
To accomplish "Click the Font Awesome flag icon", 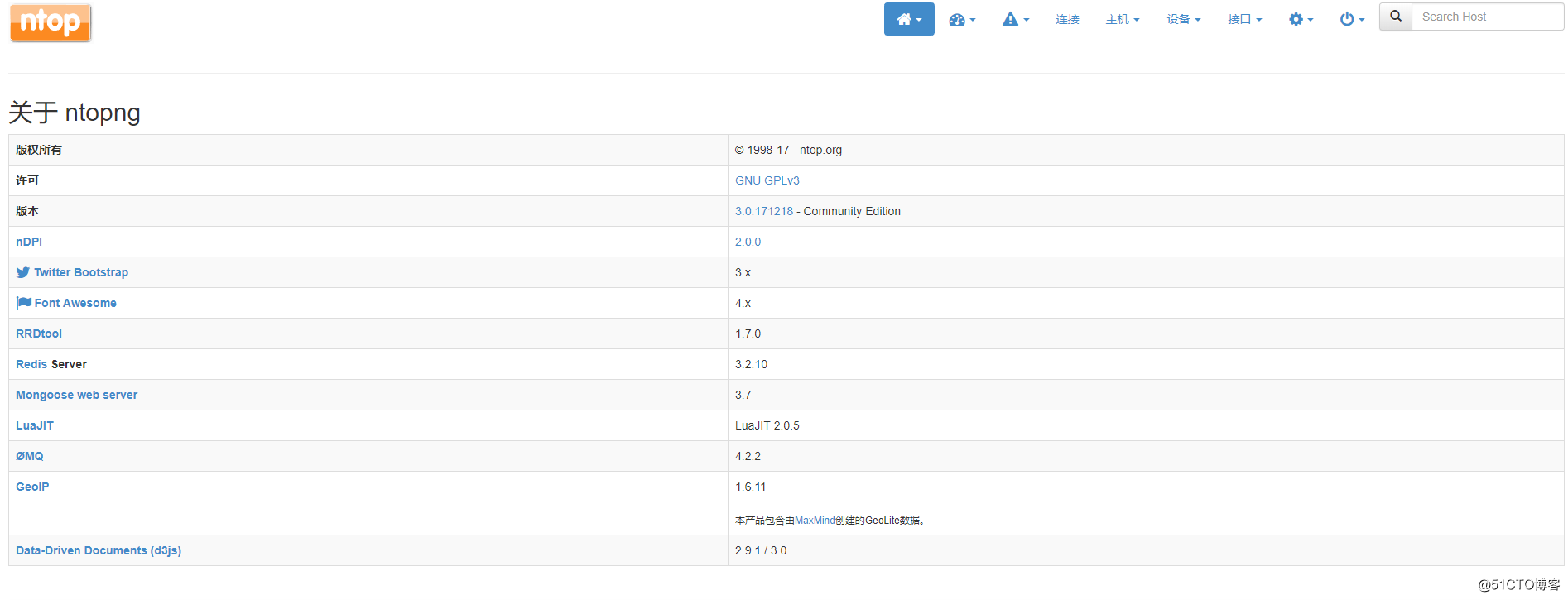I will 24,303.
